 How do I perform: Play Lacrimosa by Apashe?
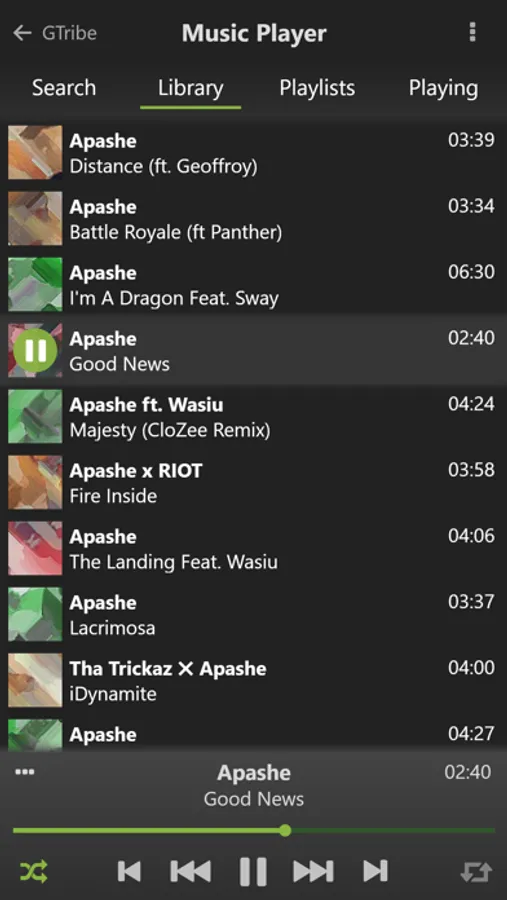[x=253, y=614]
